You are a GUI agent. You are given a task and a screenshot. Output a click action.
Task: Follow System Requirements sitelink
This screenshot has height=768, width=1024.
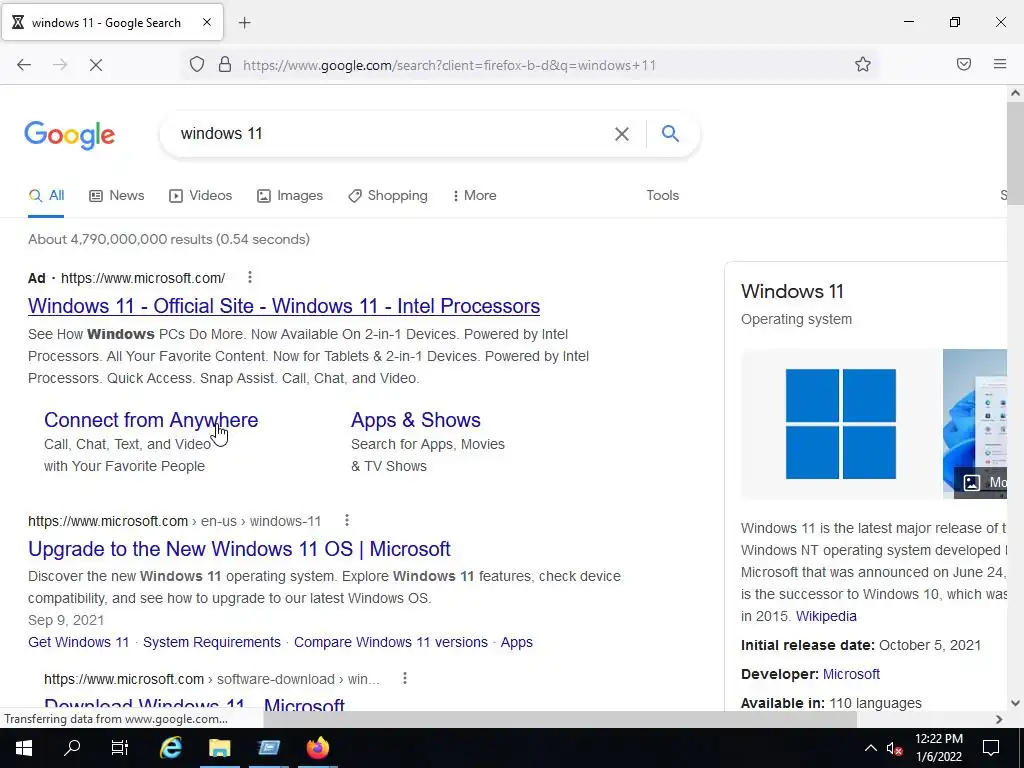212,642
